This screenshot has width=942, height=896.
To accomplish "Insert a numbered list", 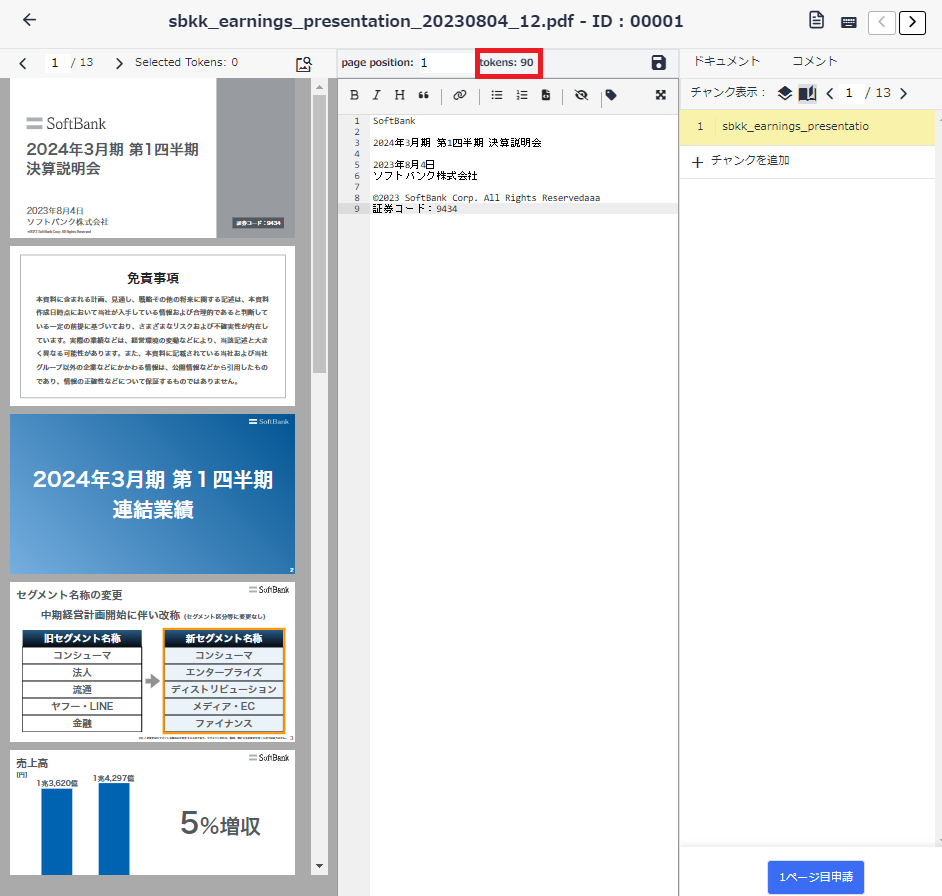I will point(522,95).
